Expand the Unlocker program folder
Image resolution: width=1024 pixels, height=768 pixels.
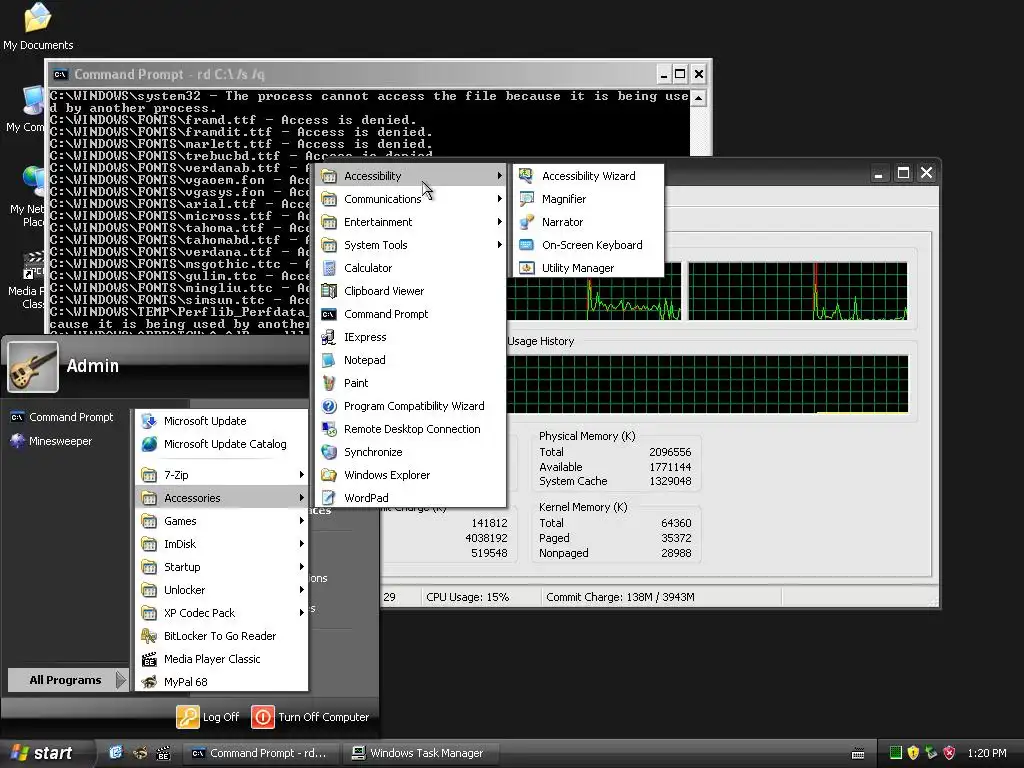click(x=221, y=590)
